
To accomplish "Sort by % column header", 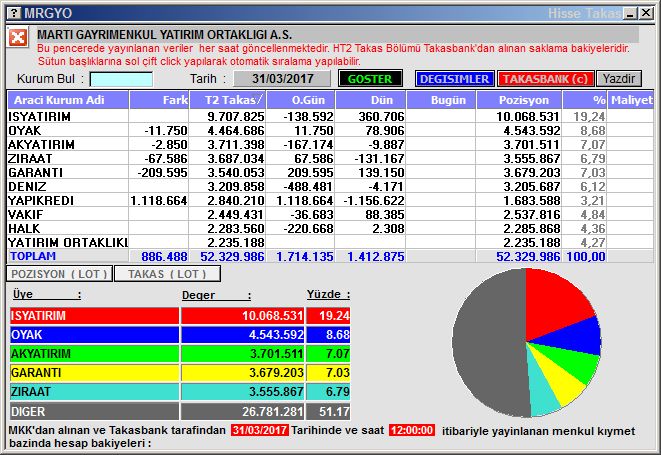I will 584,100.
